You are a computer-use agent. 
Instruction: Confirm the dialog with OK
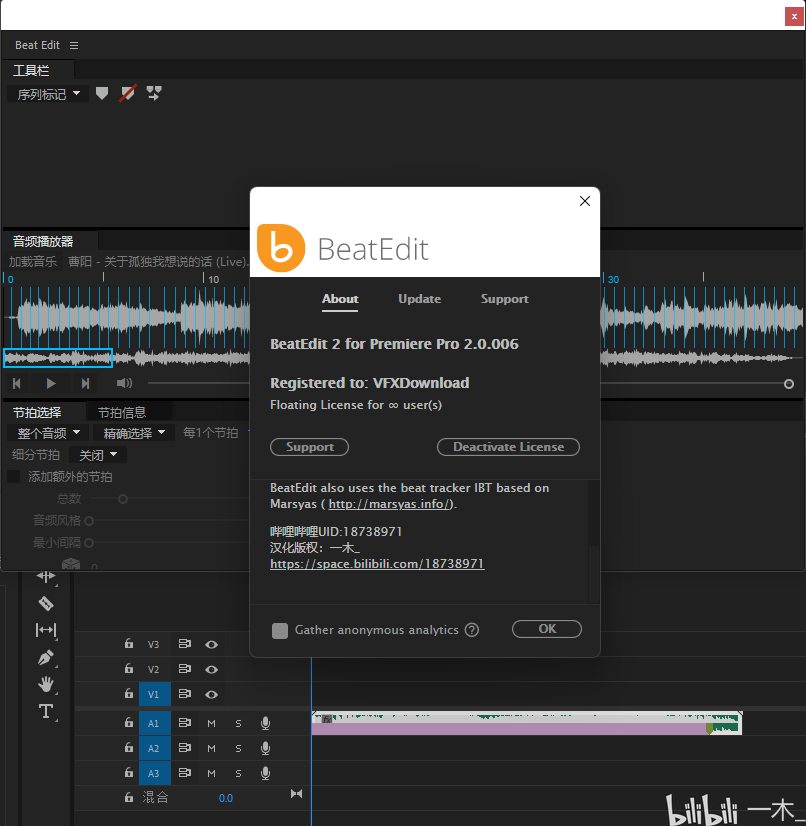(547, 628)
